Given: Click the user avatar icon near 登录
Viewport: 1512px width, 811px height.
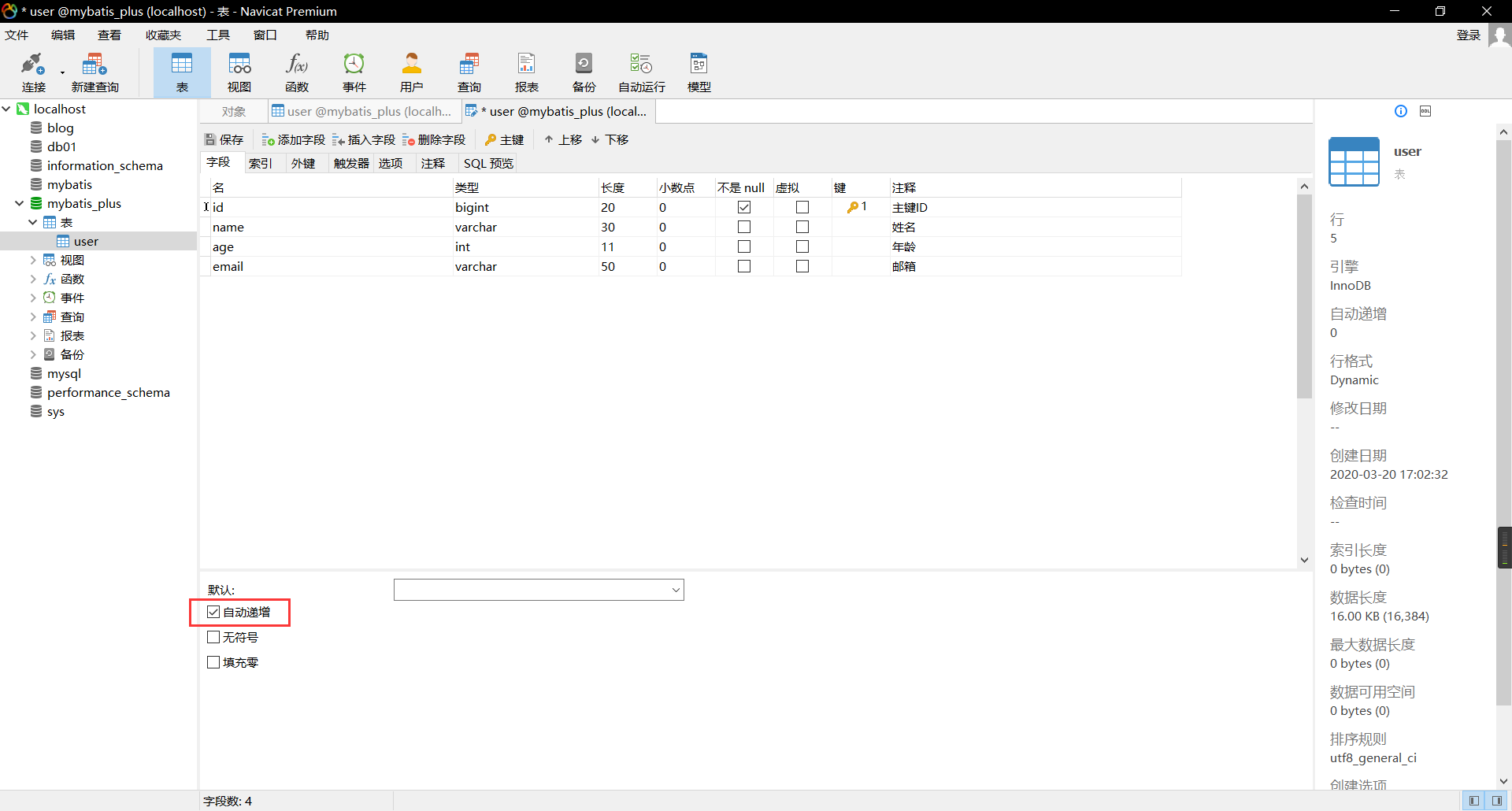Looking at the screenshot, I should point(1500,35).
